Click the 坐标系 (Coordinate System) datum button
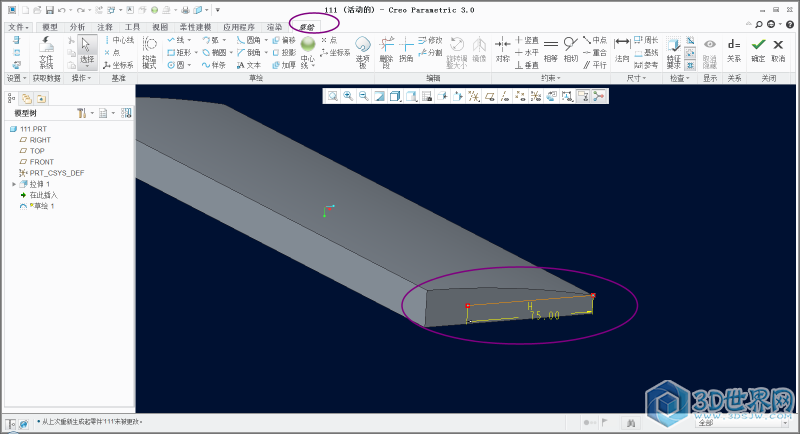This screenshot has height=434, width=800. [x=118, y=65]
